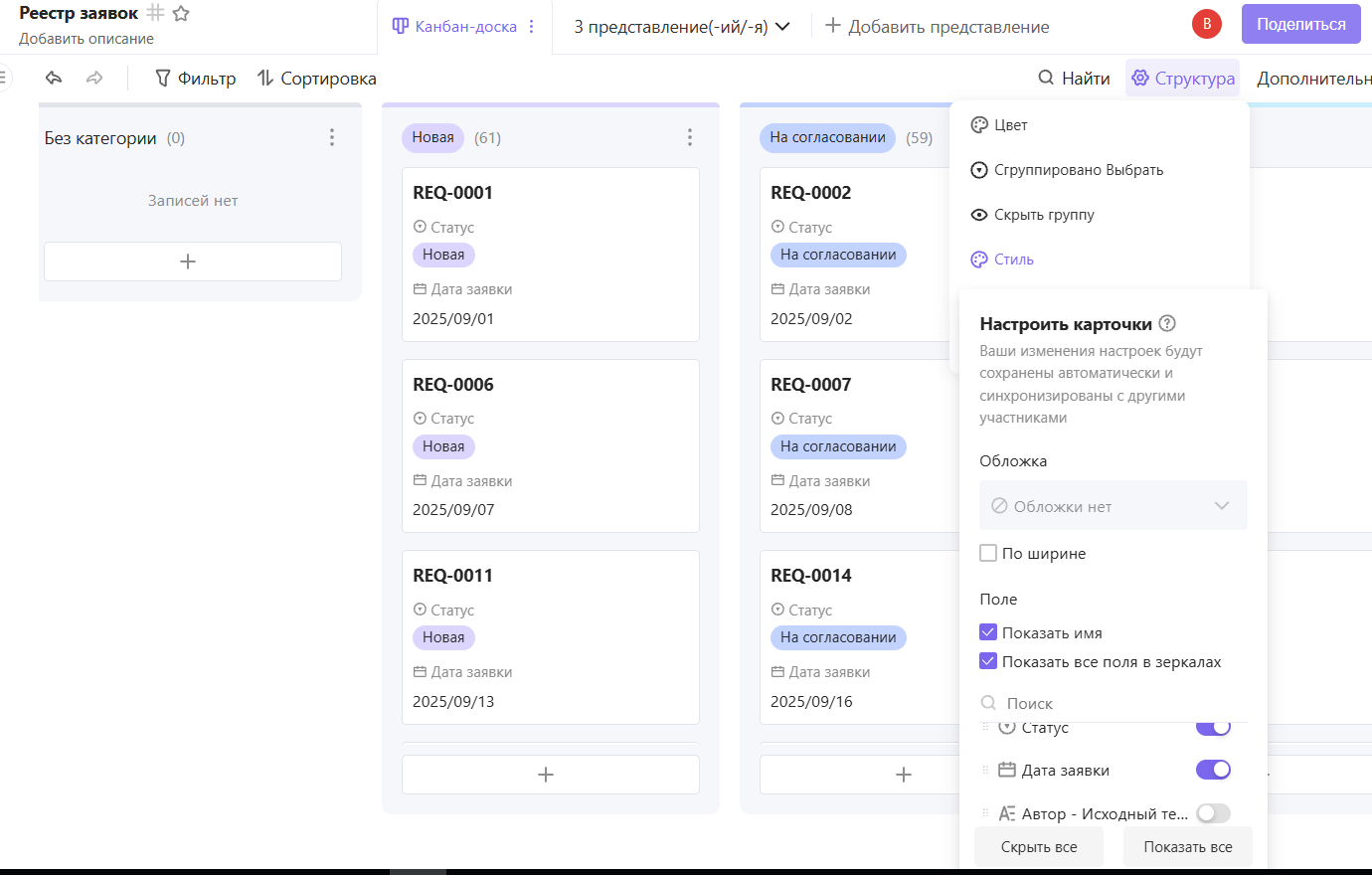
Task: Click the undo arrow icon
Action: pos(54,78)
